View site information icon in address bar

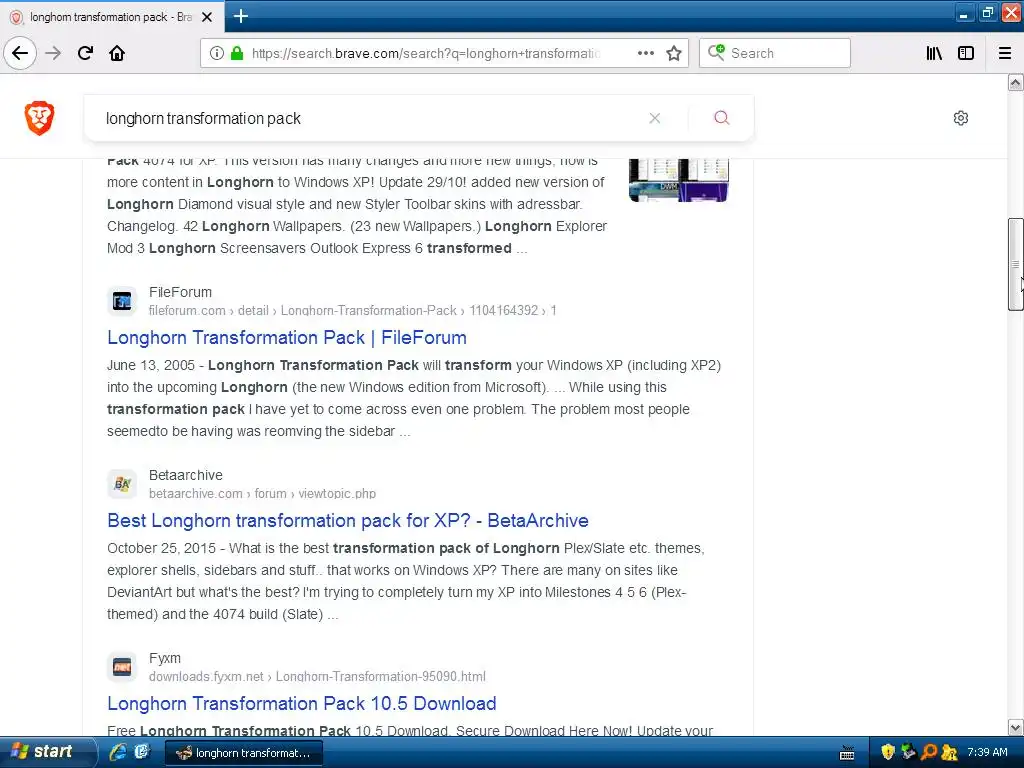click(x=217, y=53)
